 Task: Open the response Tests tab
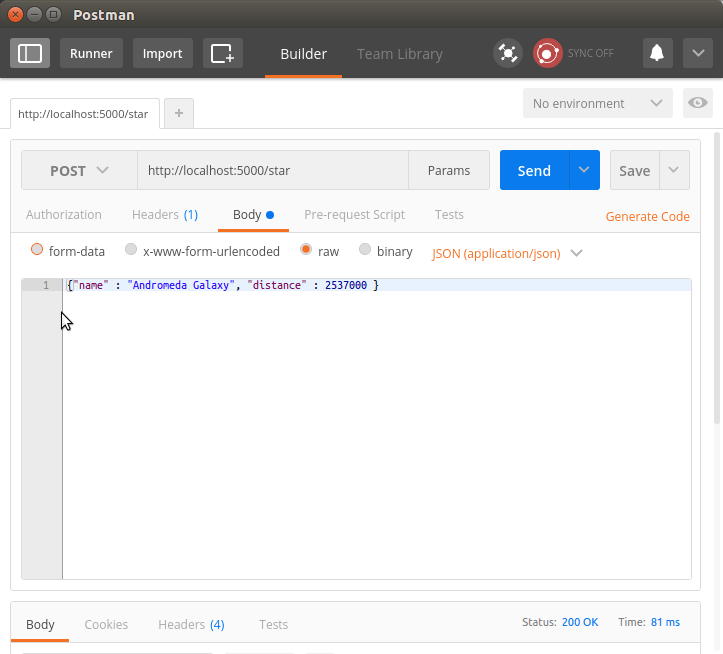273,624
